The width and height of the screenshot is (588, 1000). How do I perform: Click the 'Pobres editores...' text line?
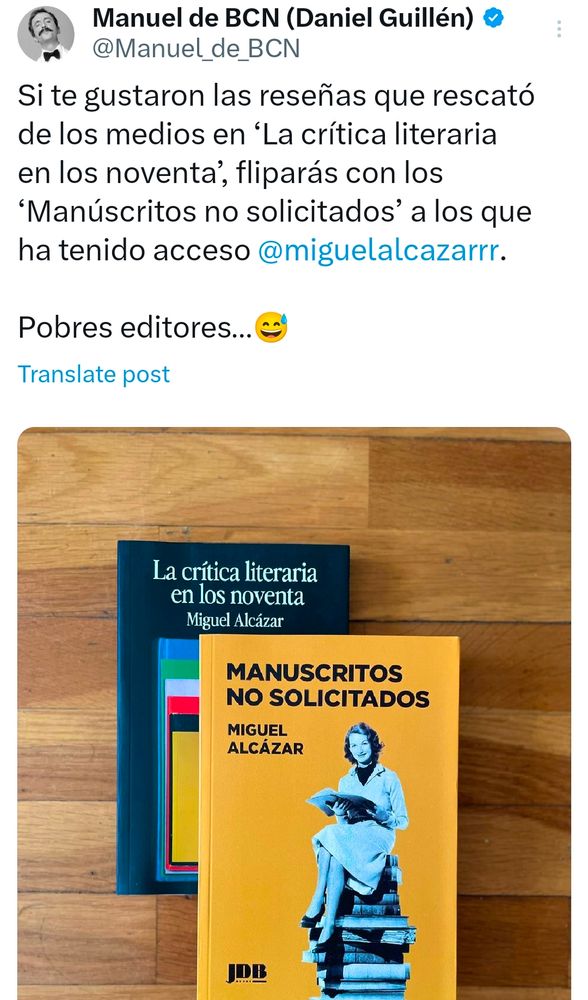[x=135, y=328]
